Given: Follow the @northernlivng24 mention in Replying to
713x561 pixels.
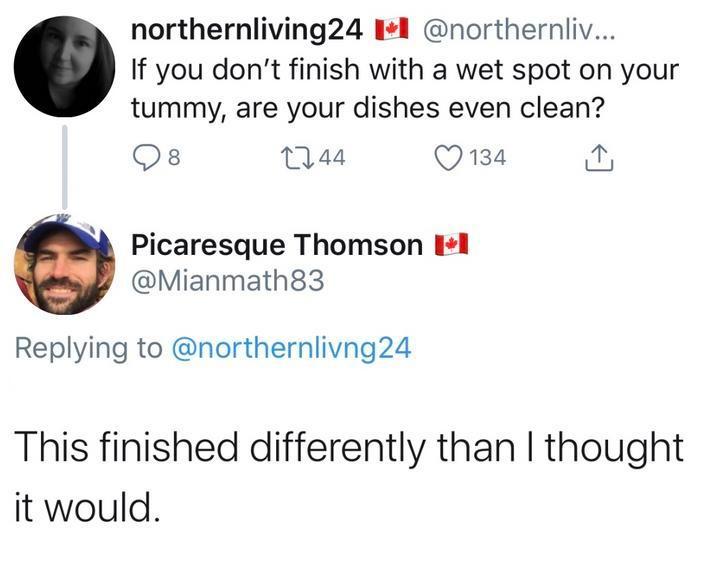Looking at the screenshot, I should pos(293,348).
